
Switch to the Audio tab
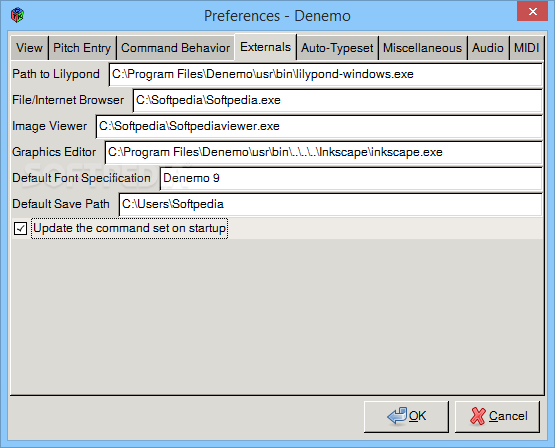click(x=488, y=48)
